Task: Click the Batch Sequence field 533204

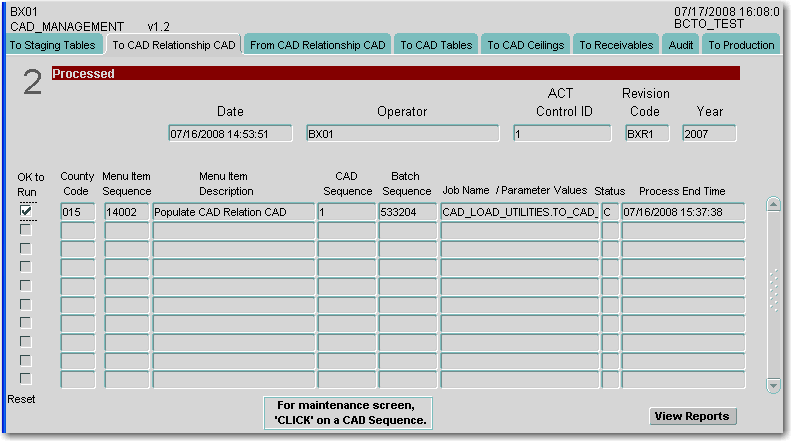Action: coord(407,212)
